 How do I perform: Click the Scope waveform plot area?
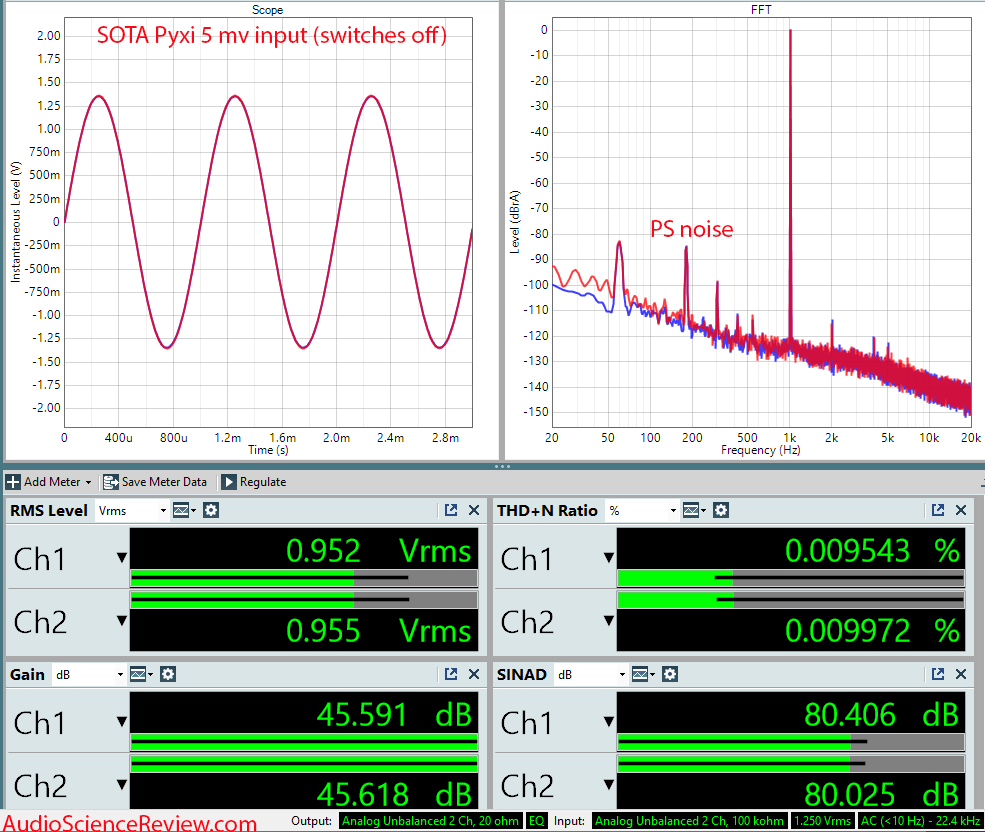tap(268, 222)
